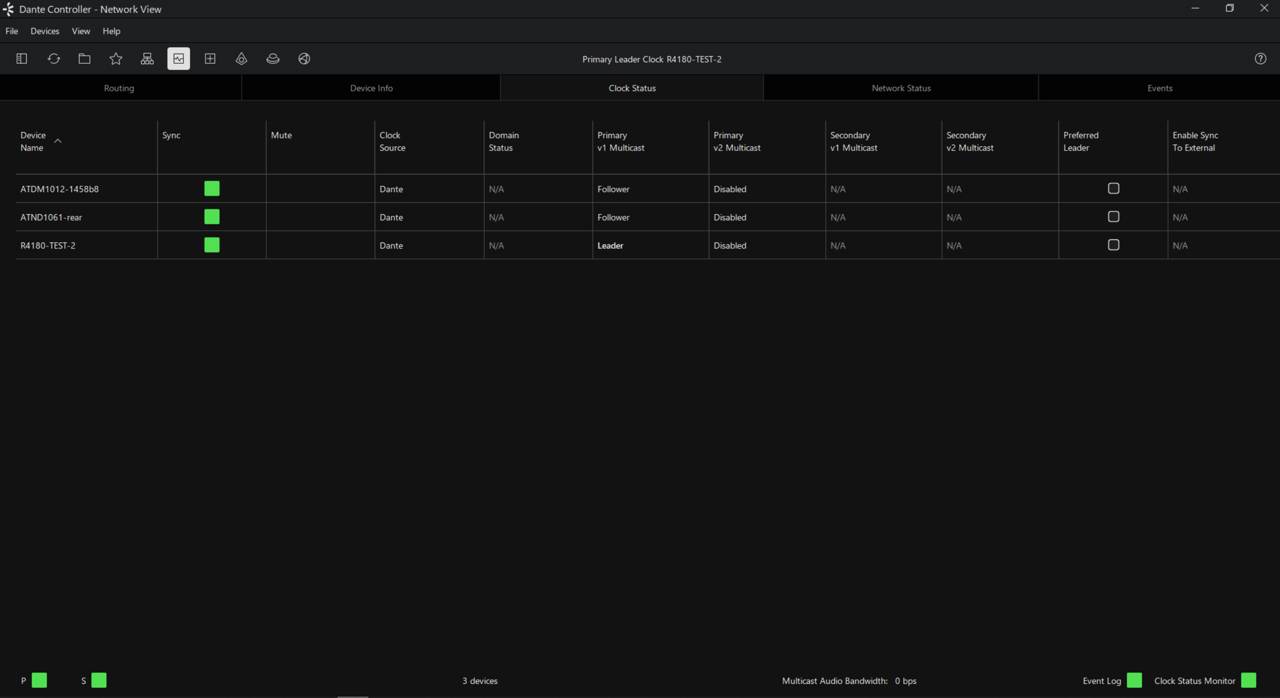Click the Dante Controller logo in title bar
Viewport: 1280px width, 698px height.
click(8, 9)
